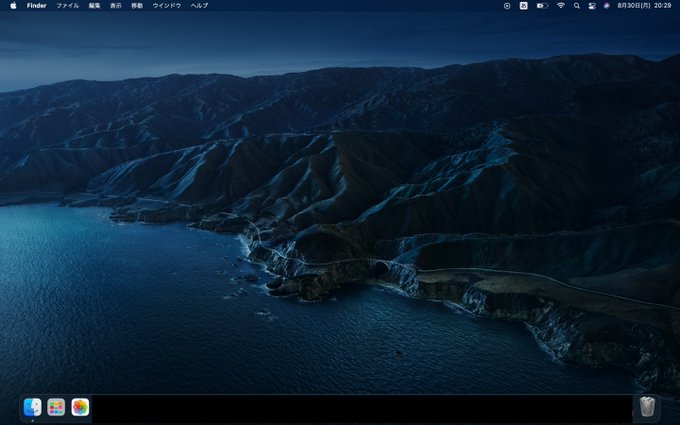Viewport: 680px width, 425px height.
Task: Open the 編集 menu
Action: coord(94,6)
